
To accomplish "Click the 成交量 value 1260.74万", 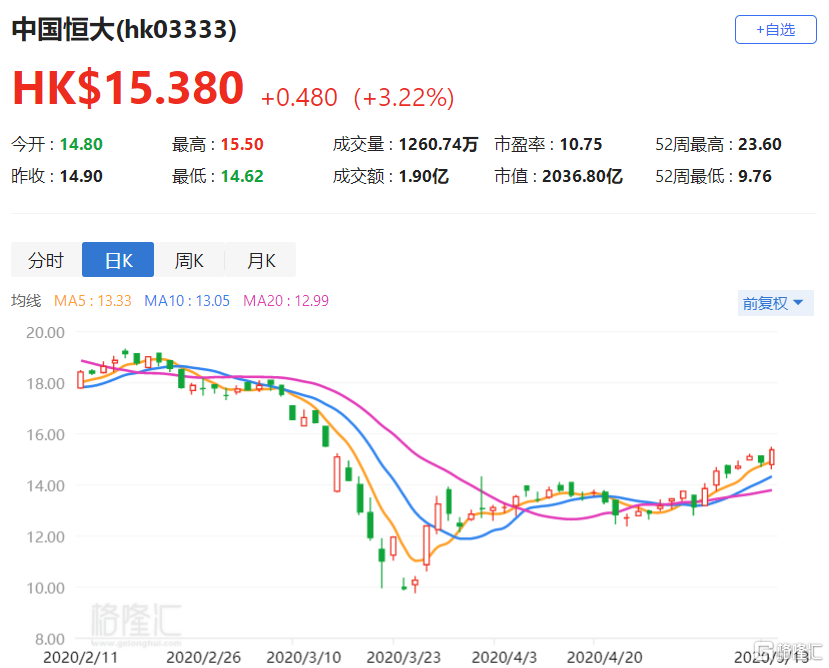I will click(438, 145).
